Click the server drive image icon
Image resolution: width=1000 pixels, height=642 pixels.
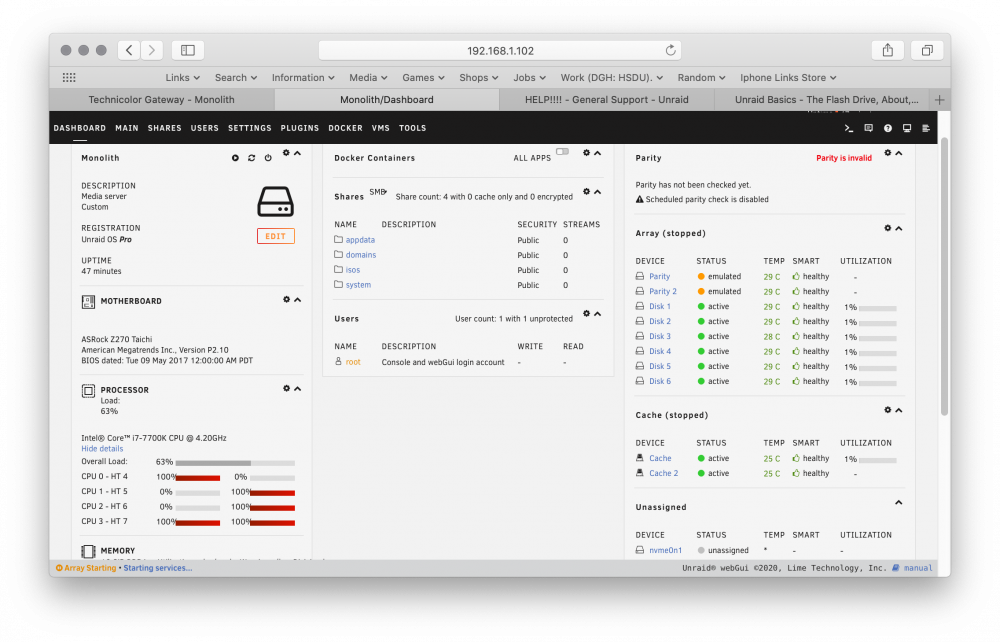276,201
